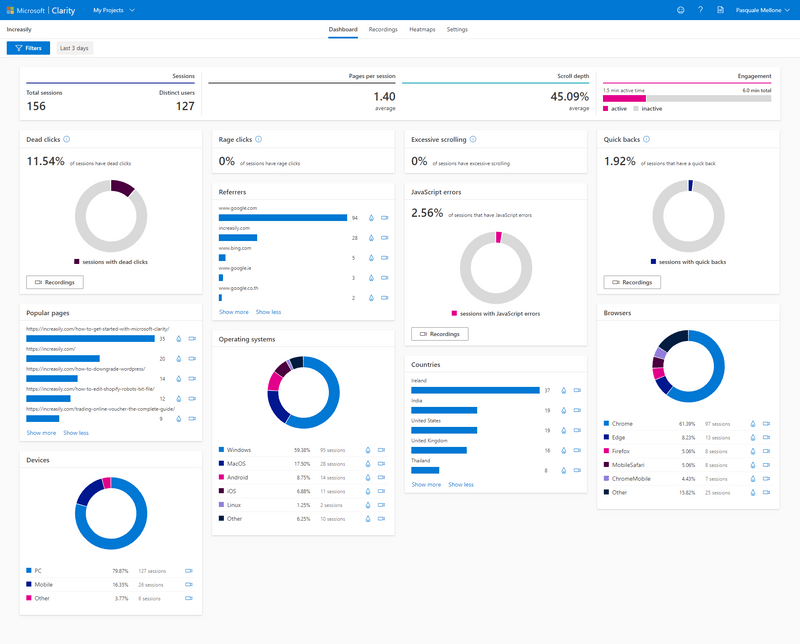Show info about Excessive scrolling
Viewport: 800px width, 644px height.
(473, 139)
